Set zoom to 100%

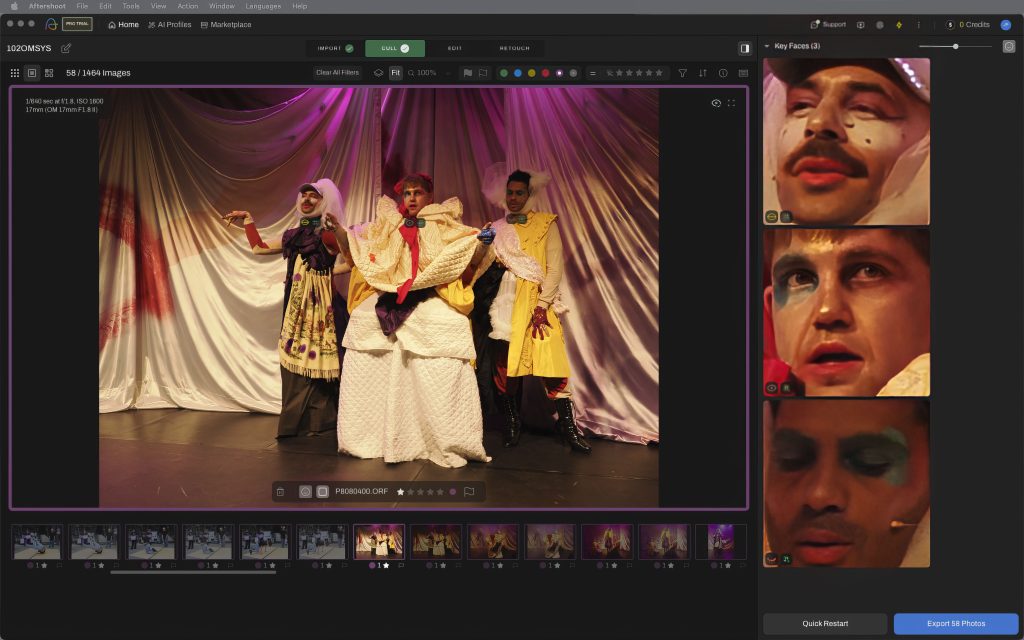(423, 73)
